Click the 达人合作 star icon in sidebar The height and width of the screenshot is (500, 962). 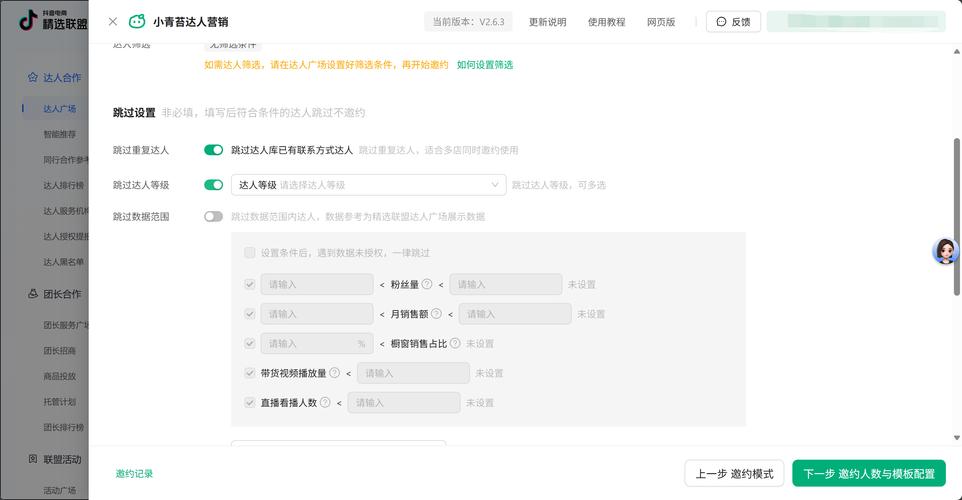33,77
